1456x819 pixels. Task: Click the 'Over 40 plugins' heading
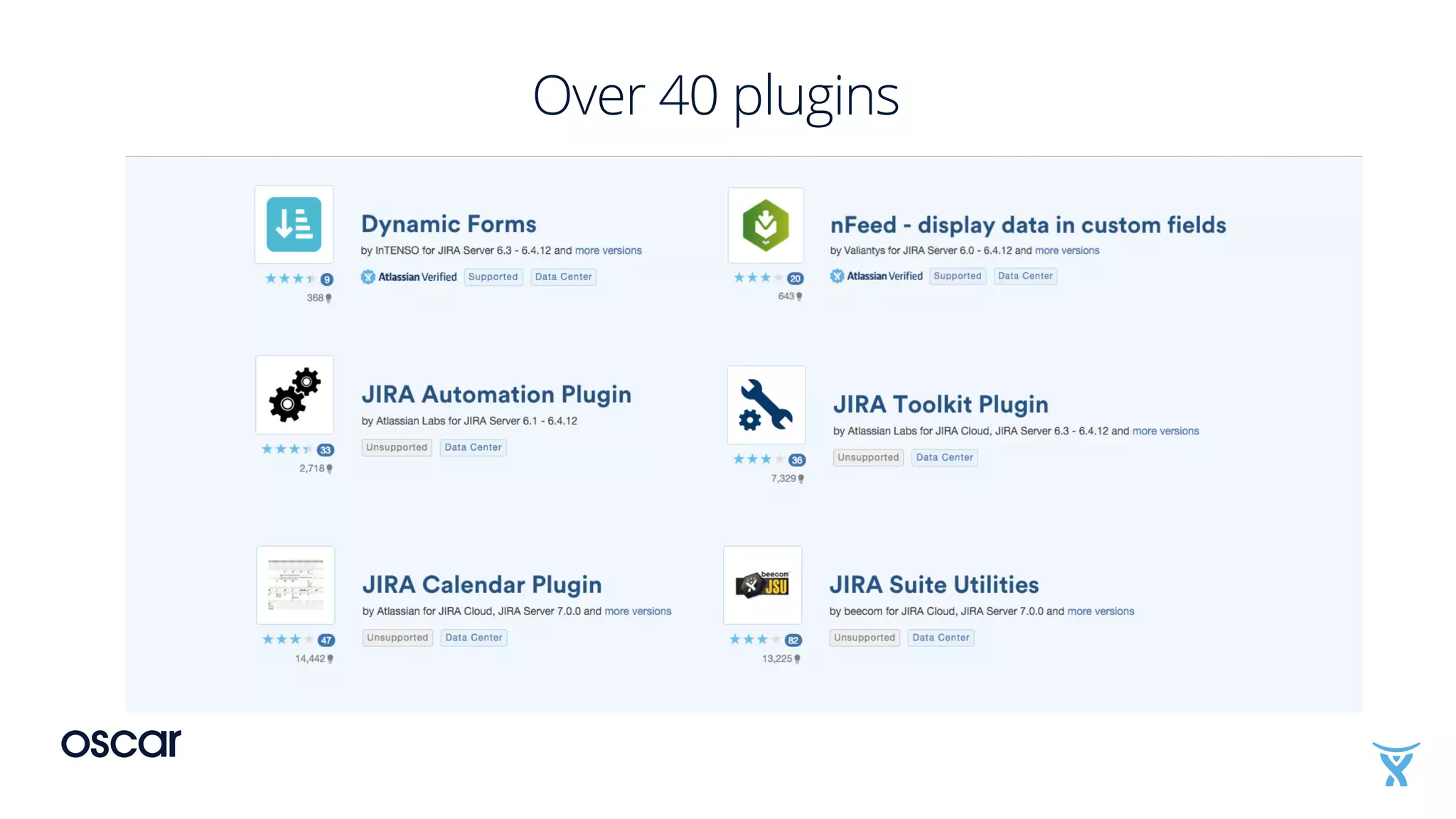pyautogui.click(x=716, y=96)
